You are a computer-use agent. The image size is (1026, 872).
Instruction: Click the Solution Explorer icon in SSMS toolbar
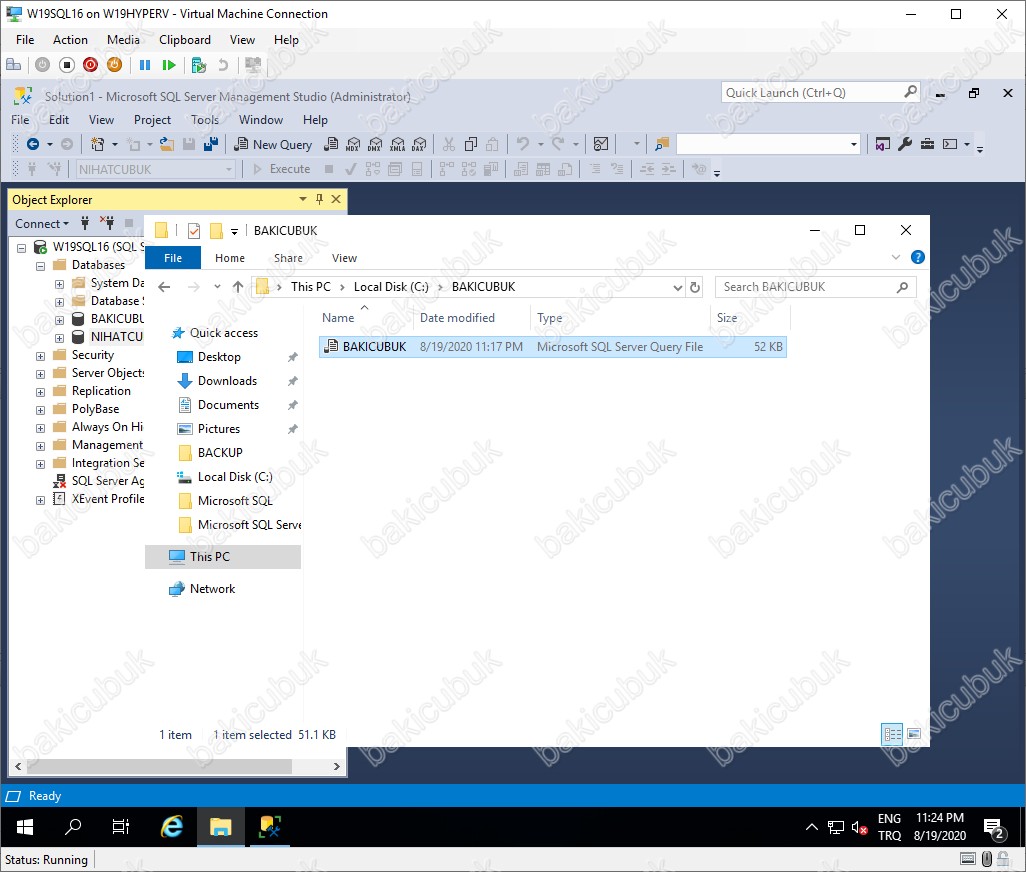(883, 145)
